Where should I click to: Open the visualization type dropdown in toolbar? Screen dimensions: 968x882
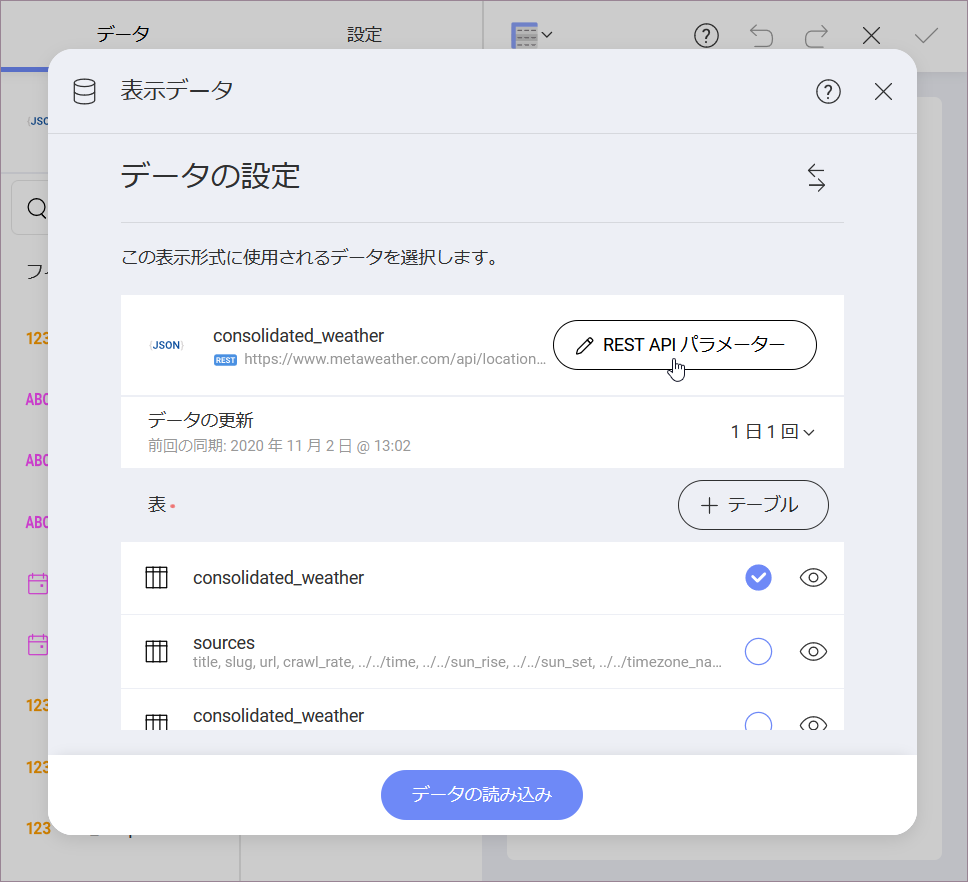[x=532, y=35]
